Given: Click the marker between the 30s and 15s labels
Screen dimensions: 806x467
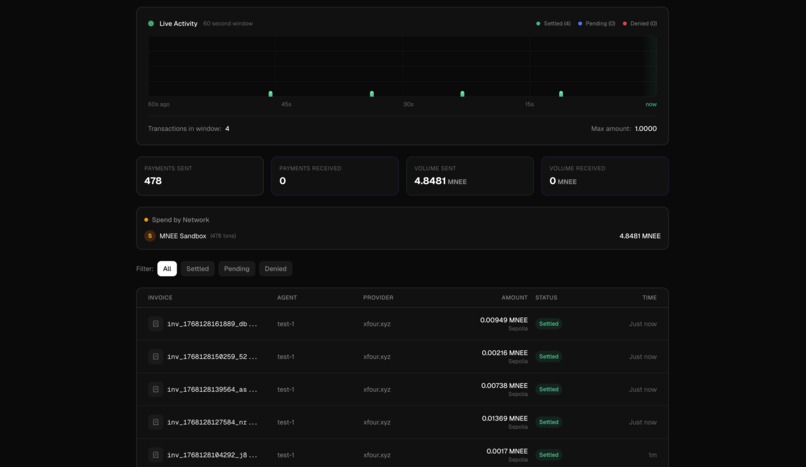Looking at the screenshot, I should (x=462, y=94).
